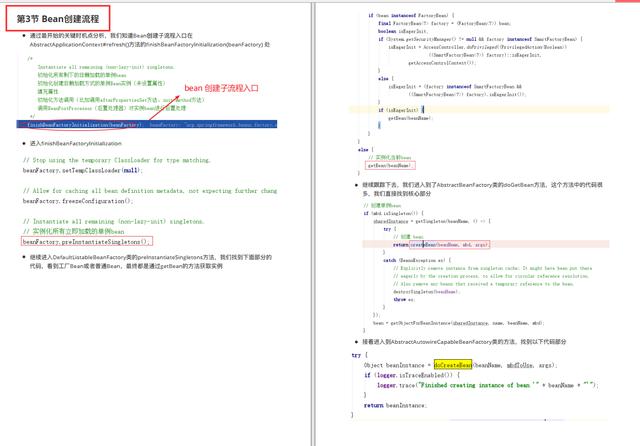This screenshot has height=446, width=640.
Task: Click the code line "beanFactory.setTempClassLoader(null);"
Action: (x=82, y=171)
